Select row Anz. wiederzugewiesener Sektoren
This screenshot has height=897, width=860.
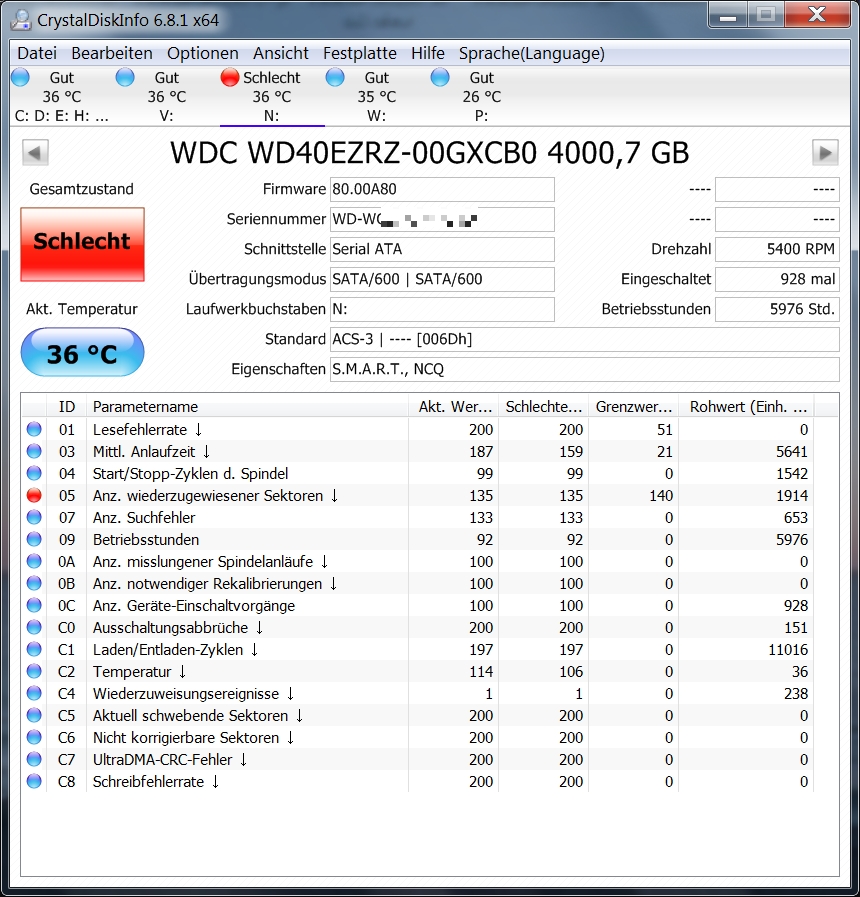pos(418,495)
